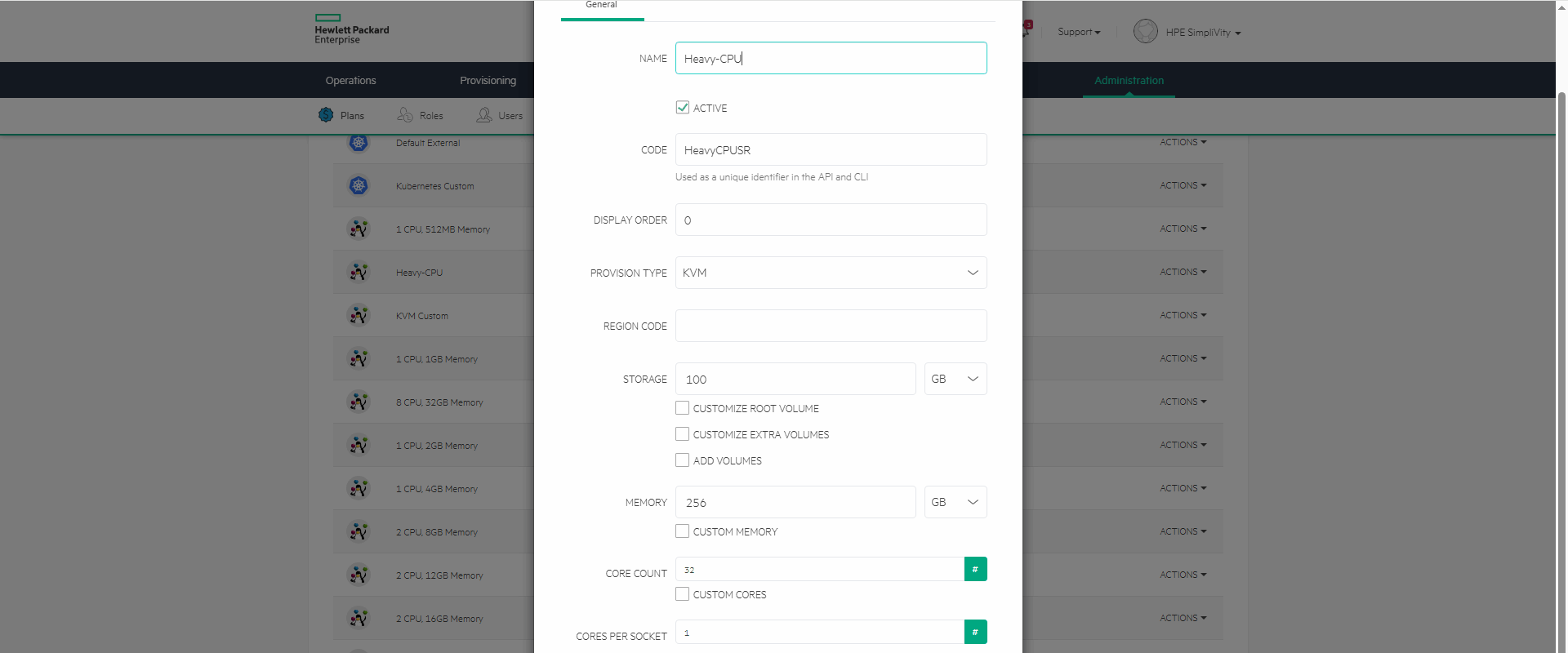Viewport: 1568px width, 653px height.
Task: Click the page vertical scrollbar
Action: click(1561, 326)
